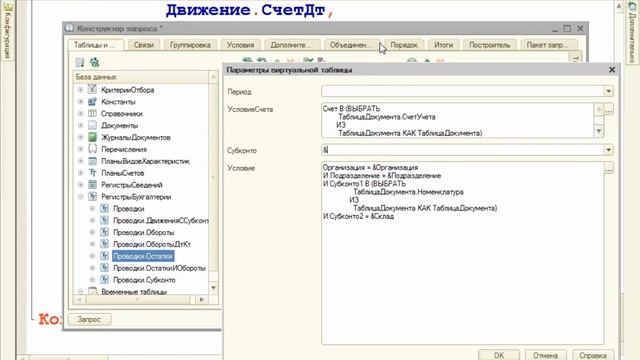
Task: Click the Запрос button
Action: [x=89, y=319]
